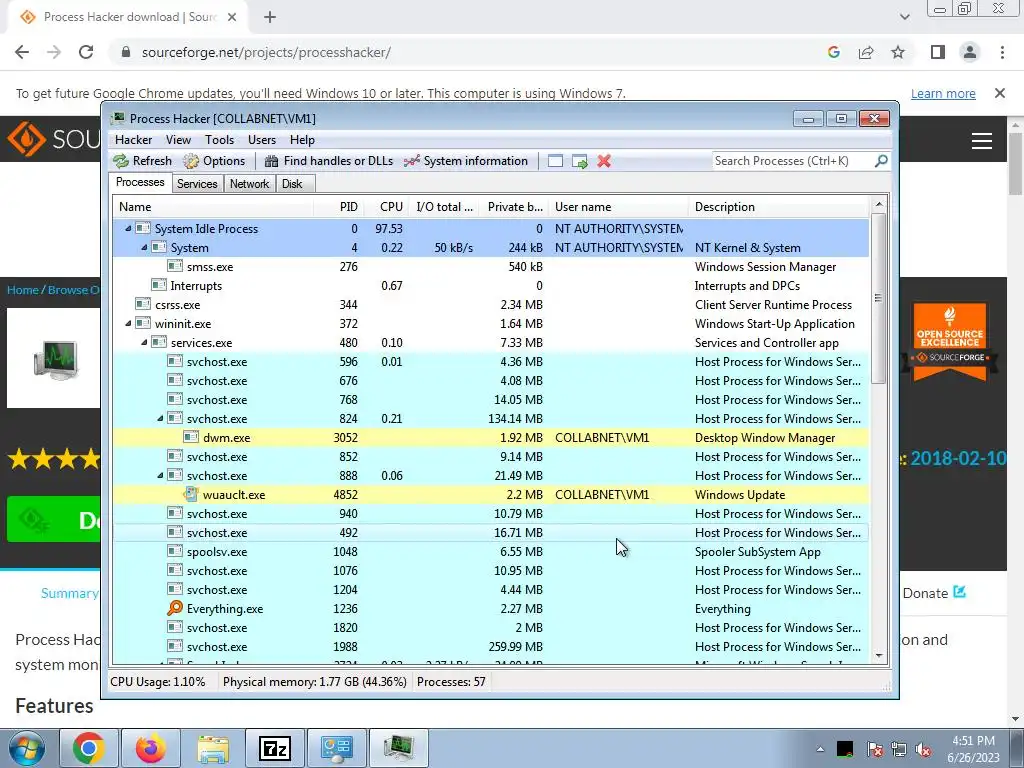This screenshot has height=768, width=1024.
Task: Click Everything.exe magnifier process icon
Action: (175, 609)
